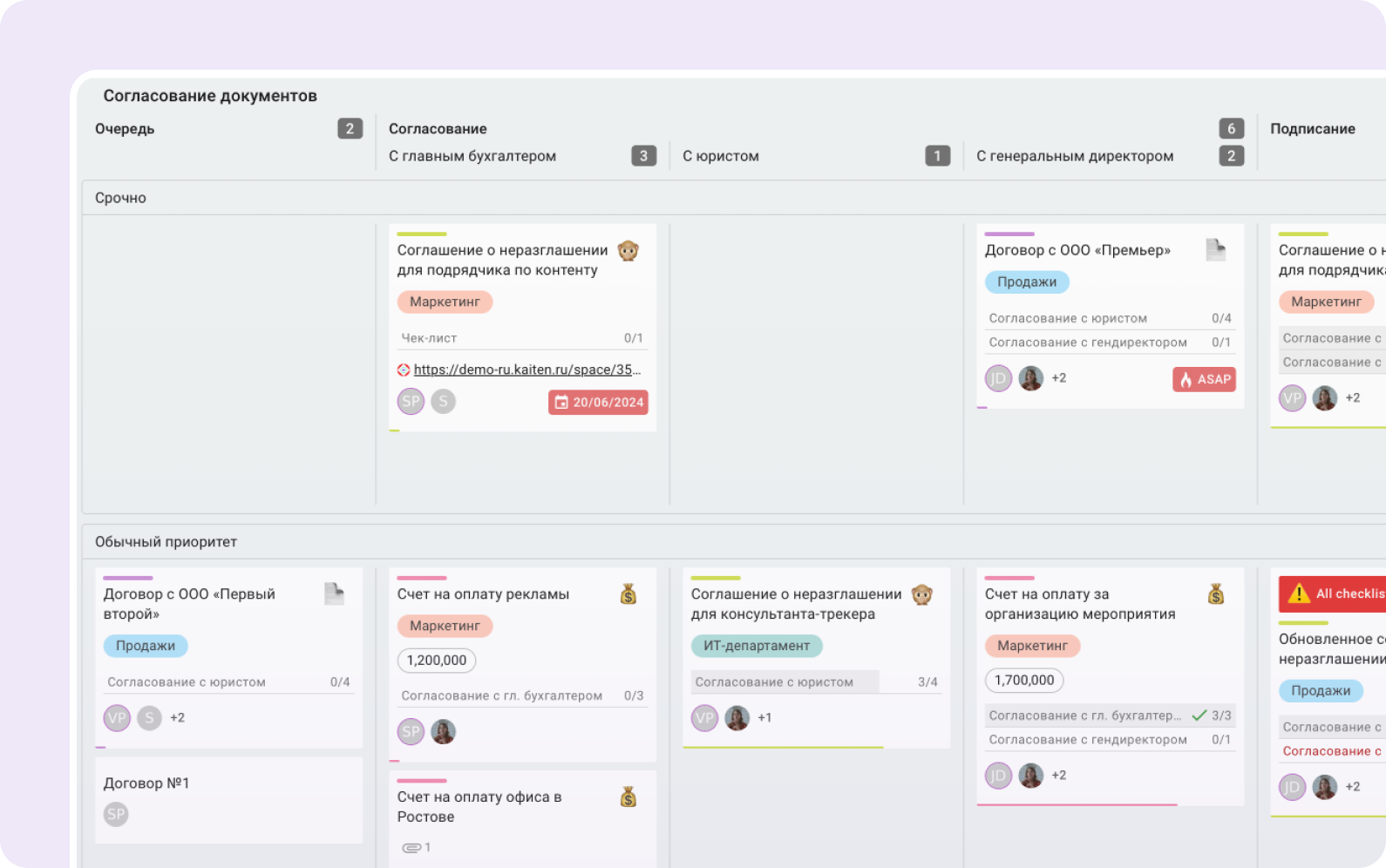Click the ИТ-департамент colored tag
Image resolution: width=1386 pixels, height=868 pixels.
point(756,646)
